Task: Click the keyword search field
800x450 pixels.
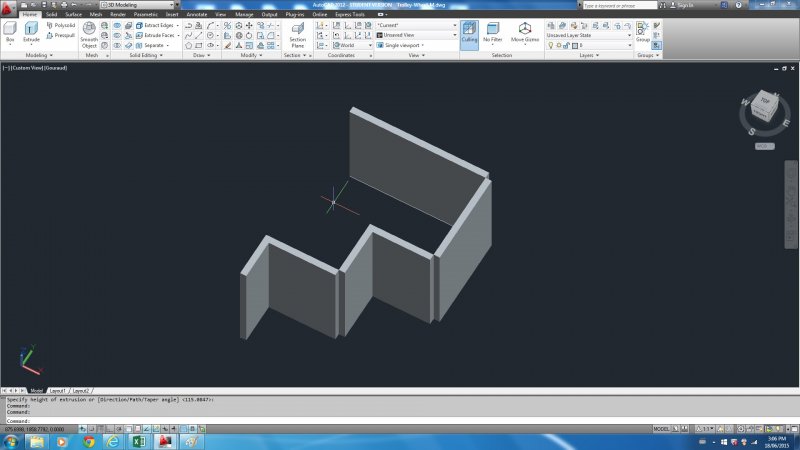Action: (x=620, y=5)
